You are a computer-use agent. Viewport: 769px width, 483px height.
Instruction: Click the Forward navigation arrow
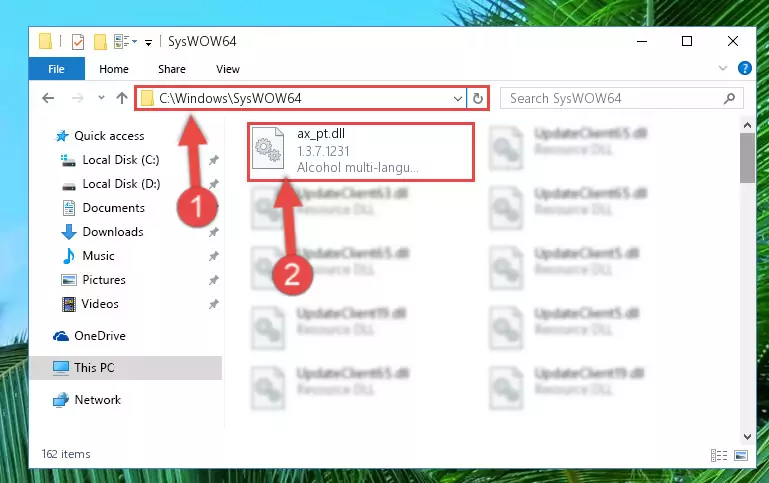[x=77, y=98]
